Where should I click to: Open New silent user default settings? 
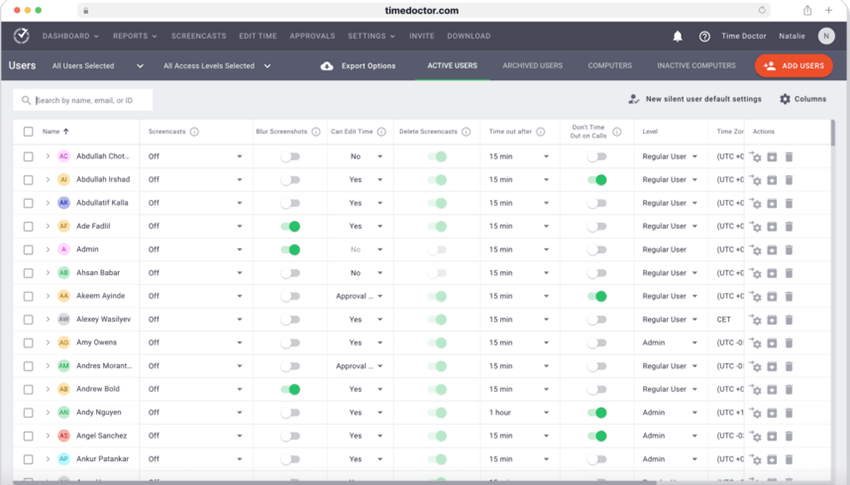pos(703,99)
